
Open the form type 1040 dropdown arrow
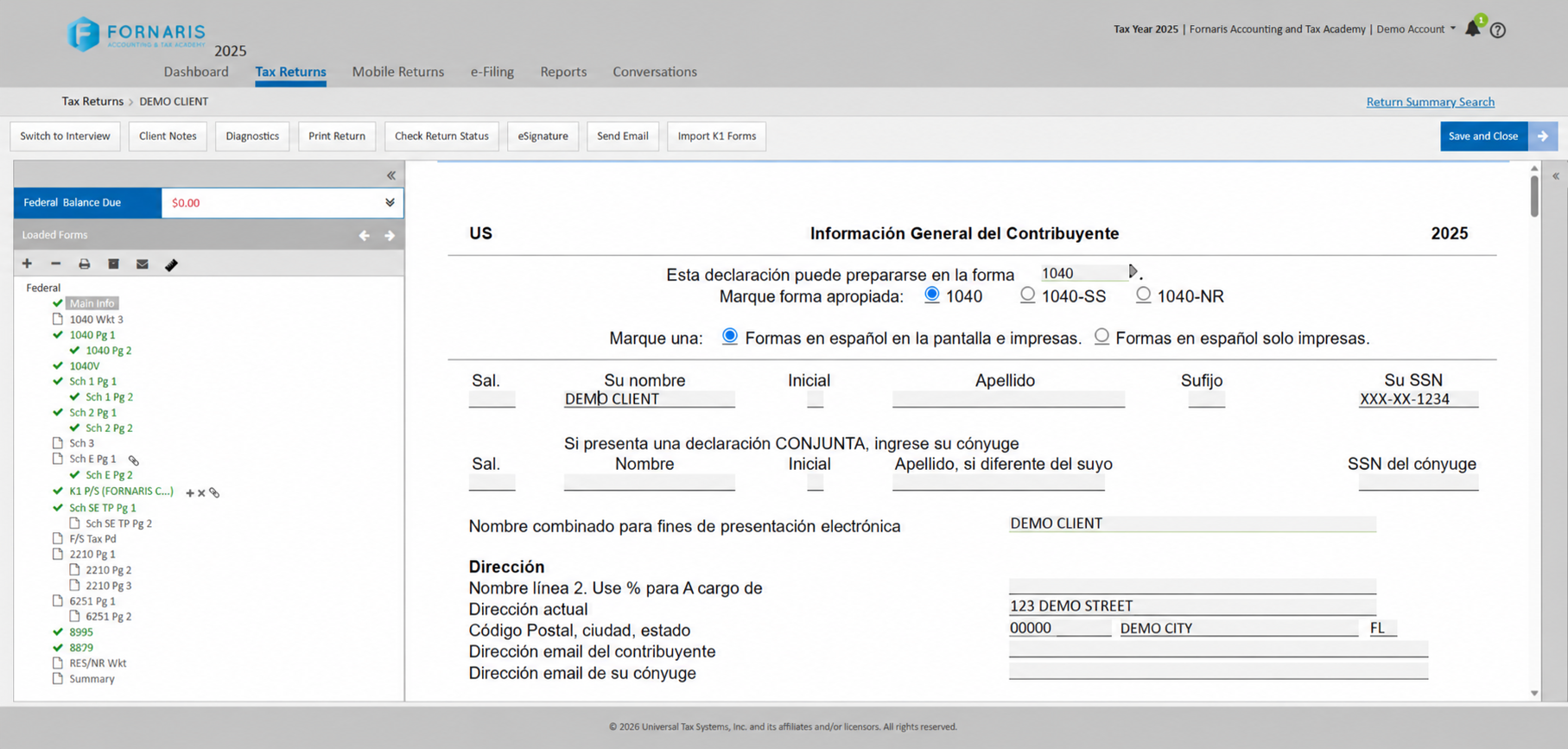pos(1133,271)
